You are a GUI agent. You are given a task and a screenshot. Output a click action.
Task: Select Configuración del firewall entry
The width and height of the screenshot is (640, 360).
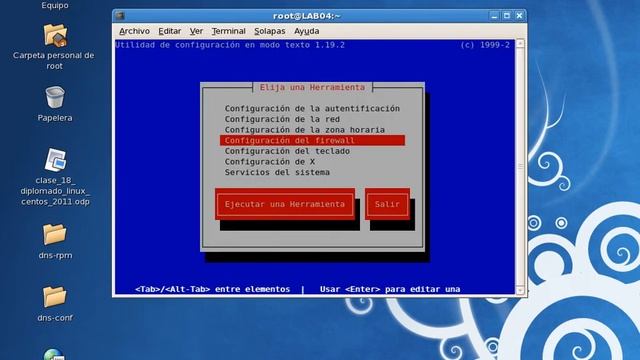312,140
